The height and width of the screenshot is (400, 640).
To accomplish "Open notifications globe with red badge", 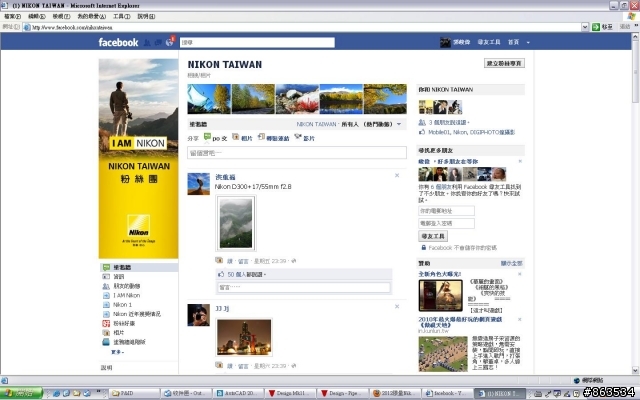I will pos(170,42).
